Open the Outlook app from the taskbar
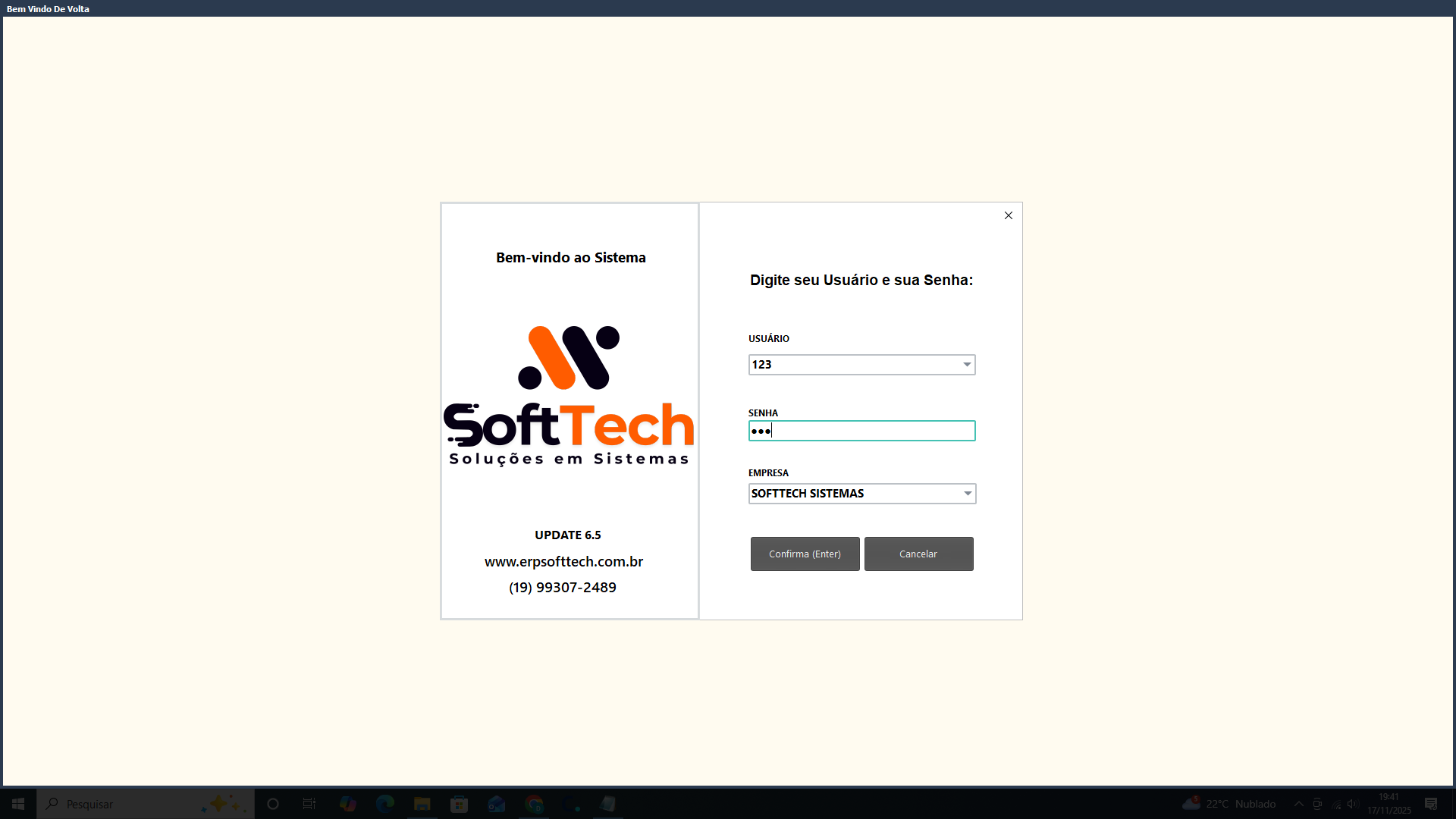The image size is (1456, 819). (496, 804)
